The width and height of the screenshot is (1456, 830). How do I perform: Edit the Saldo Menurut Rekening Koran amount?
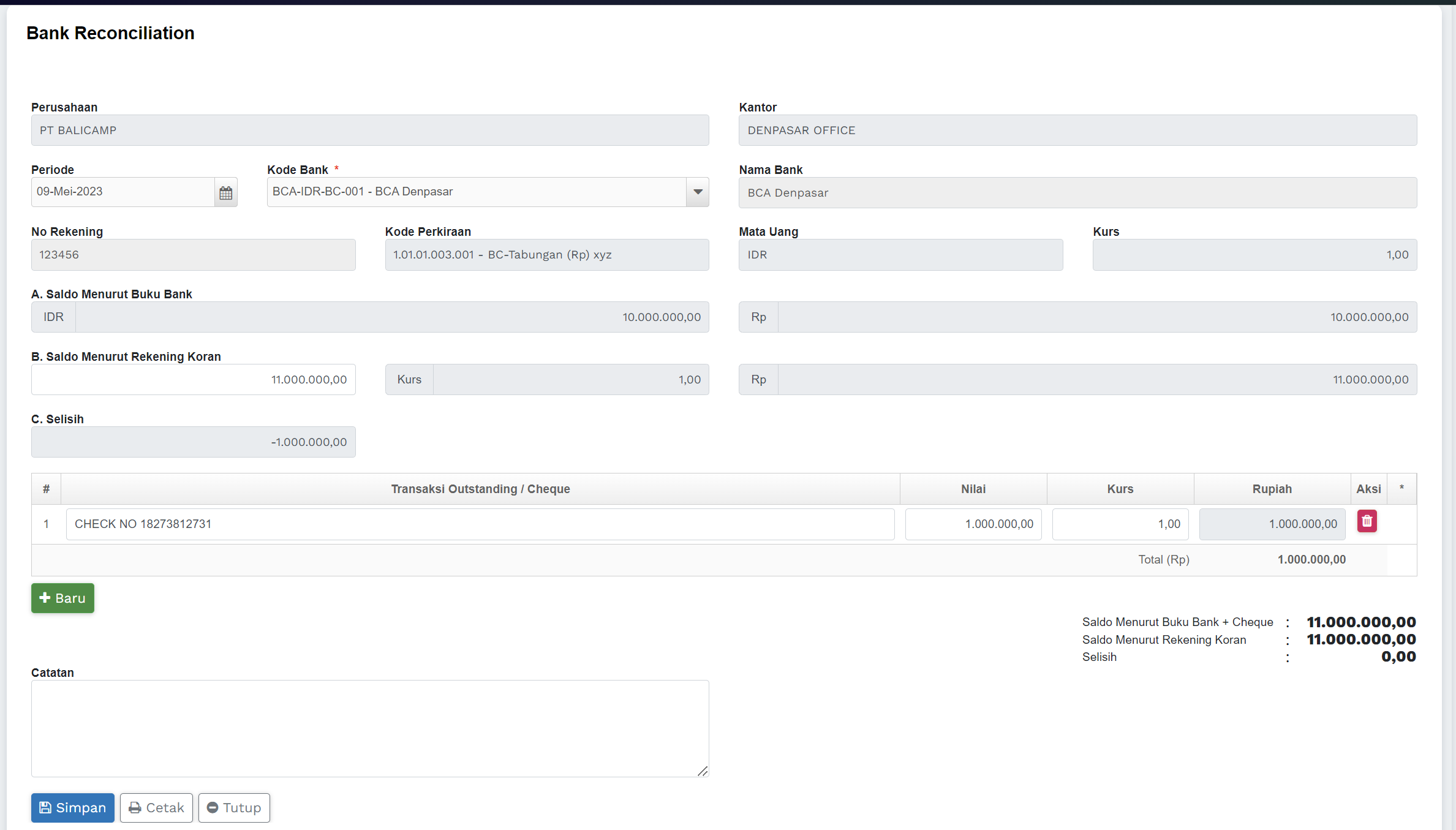[x=193, y=380]
